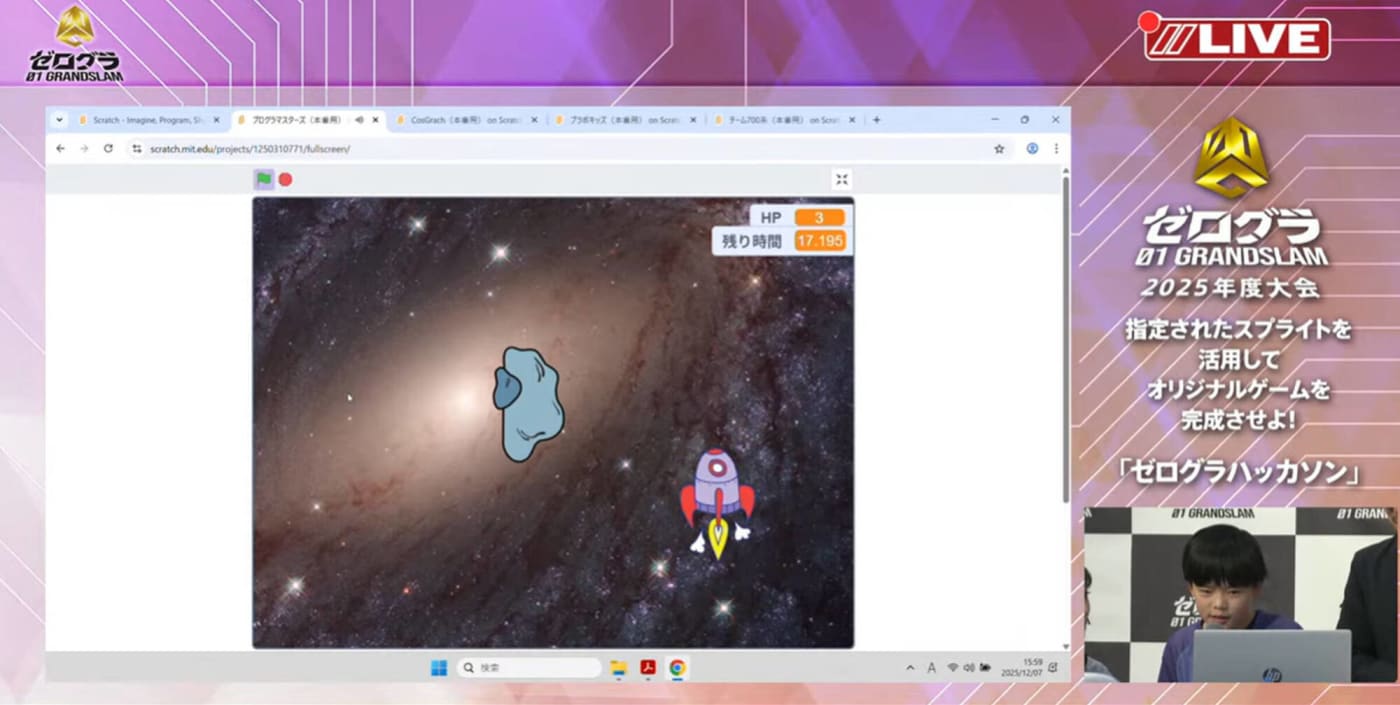The image size is (1400, 705).
Task: Open the Chrome profile avatar
Action: point(1032,148)
